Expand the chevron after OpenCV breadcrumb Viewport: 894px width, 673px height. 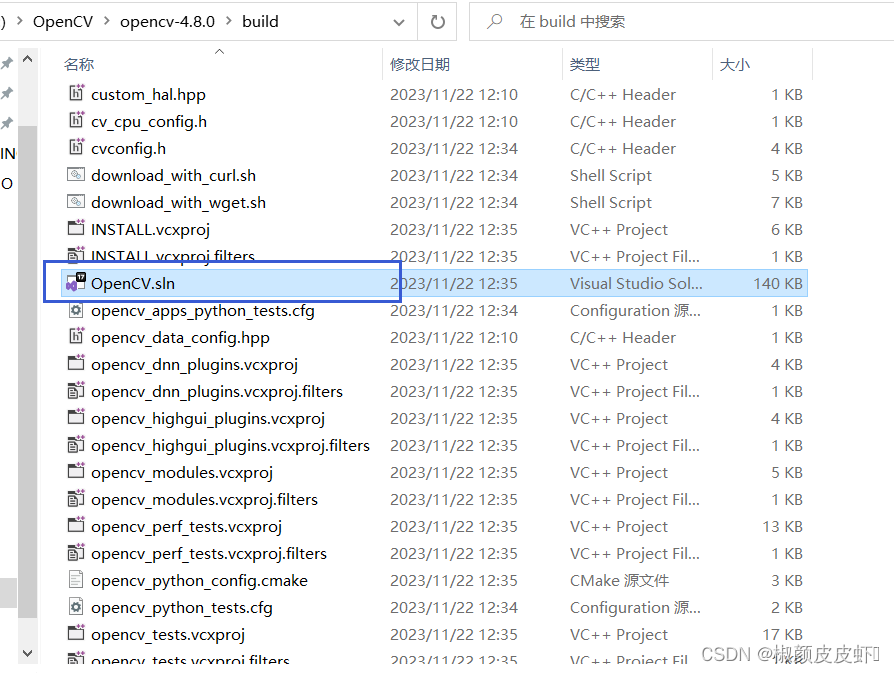107,21
